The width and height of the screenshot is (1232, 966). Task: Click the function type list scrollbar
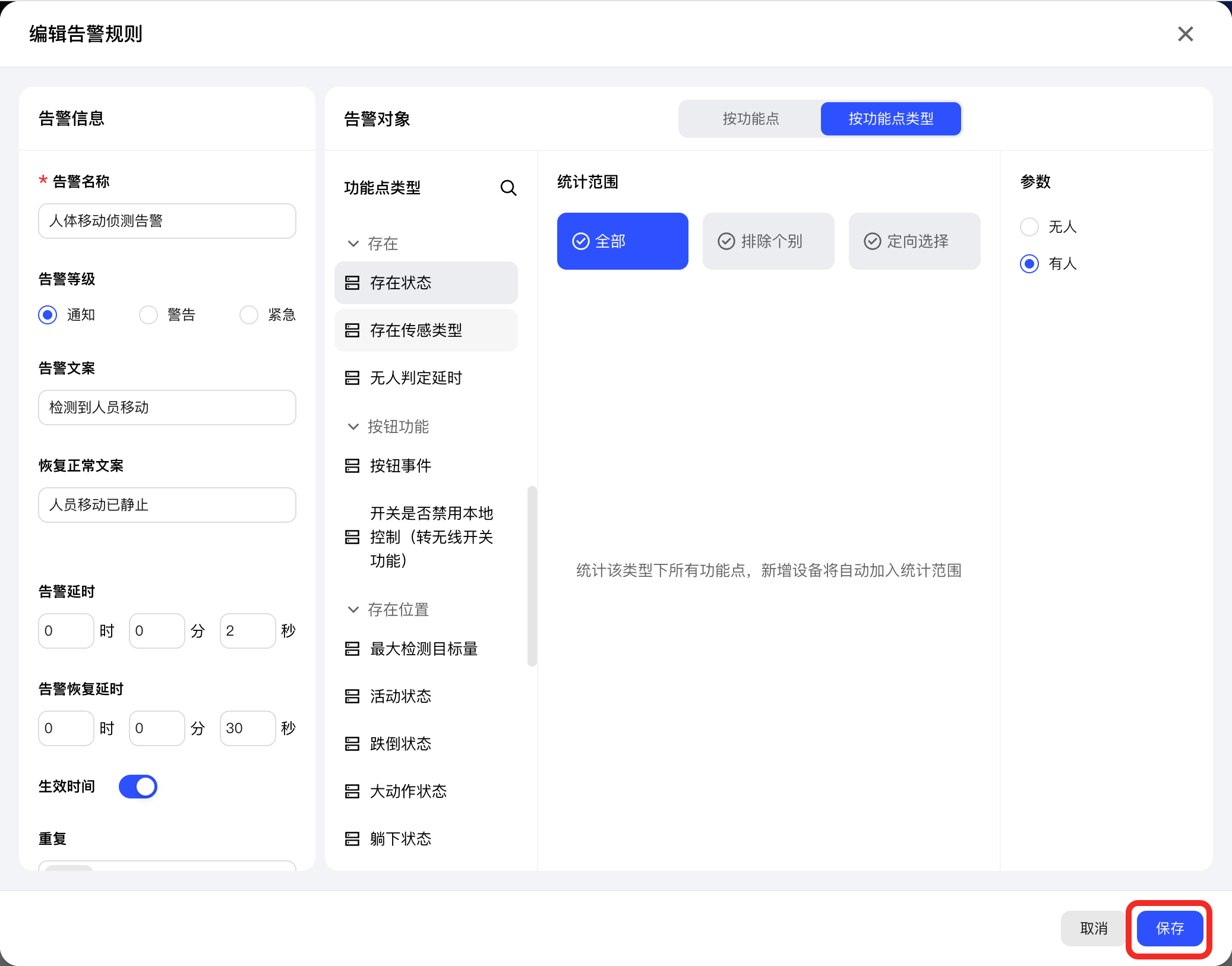tap(532, 576)
